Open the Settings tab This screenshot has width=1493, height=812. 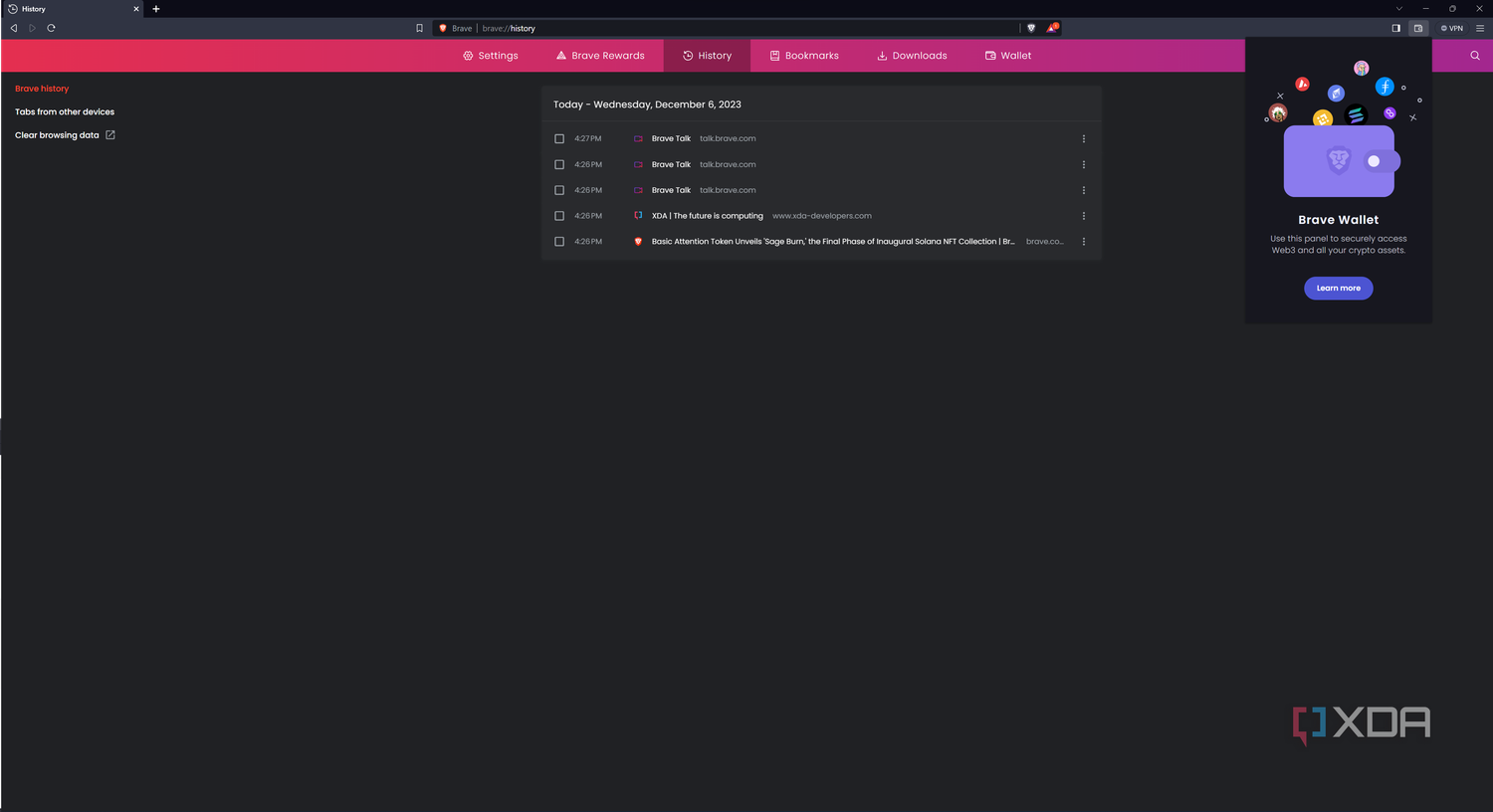click(x=491, y=56)
